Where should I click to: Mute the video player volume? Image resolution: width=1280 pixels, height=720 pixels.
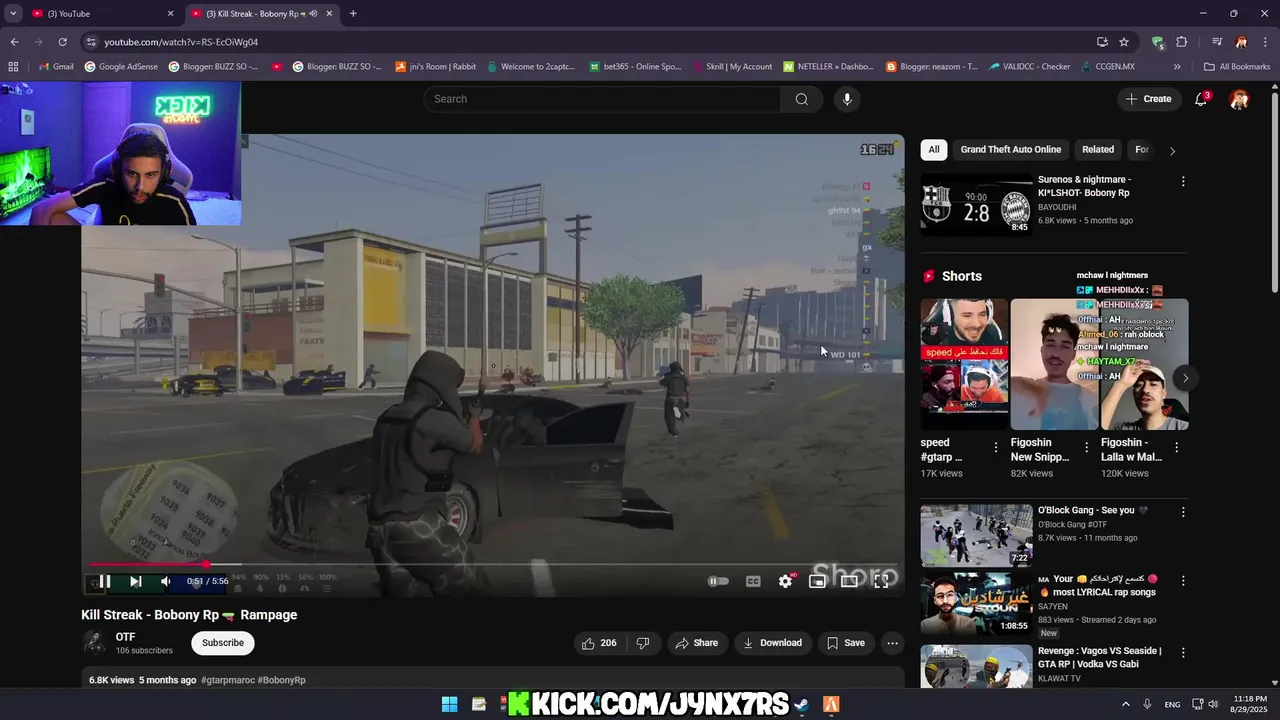166,581
